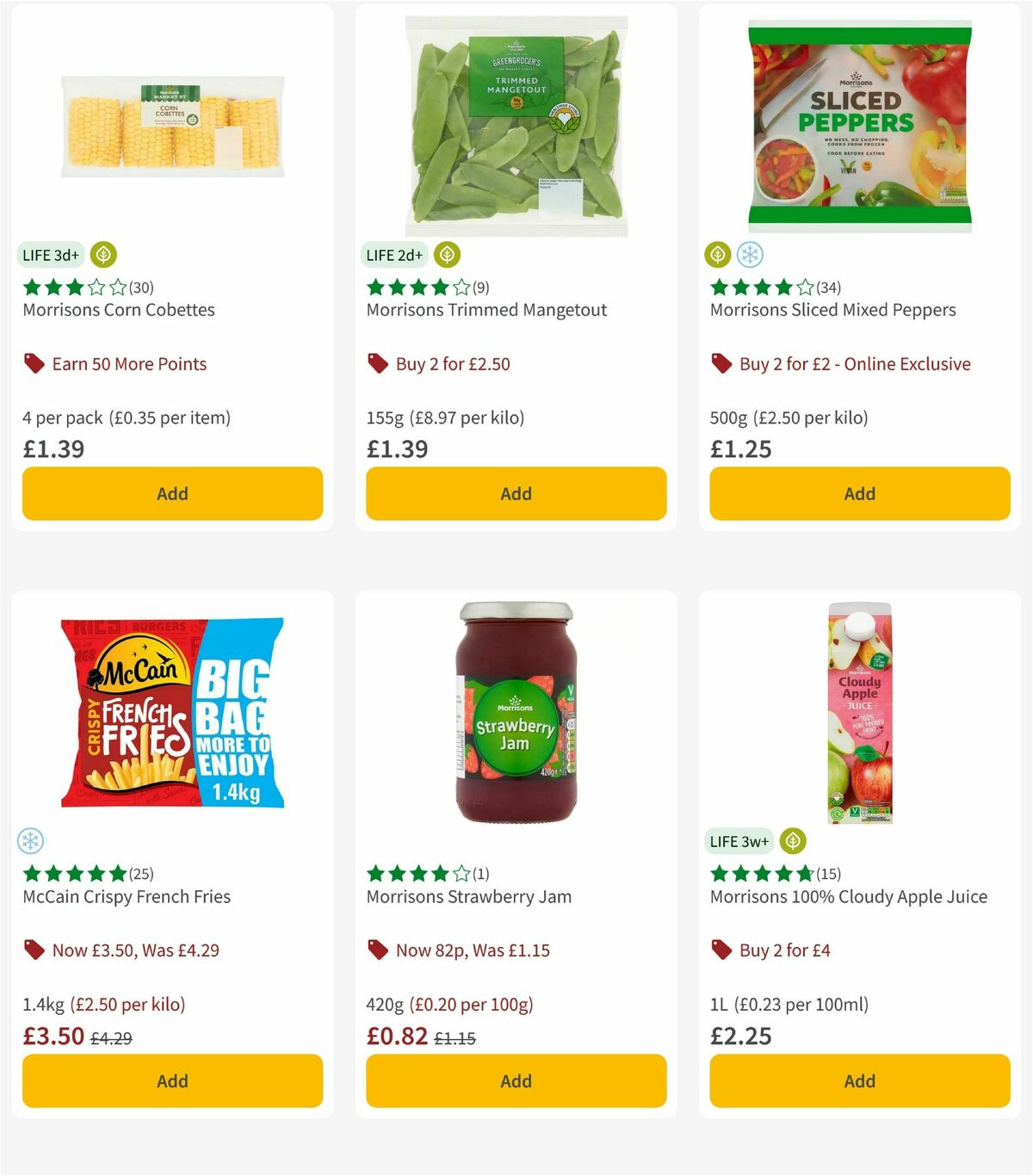Click the plant-based leaf icon on Corn Cobettes
The height and width of the screenshot is (1176, 1033).
point(103,255)
